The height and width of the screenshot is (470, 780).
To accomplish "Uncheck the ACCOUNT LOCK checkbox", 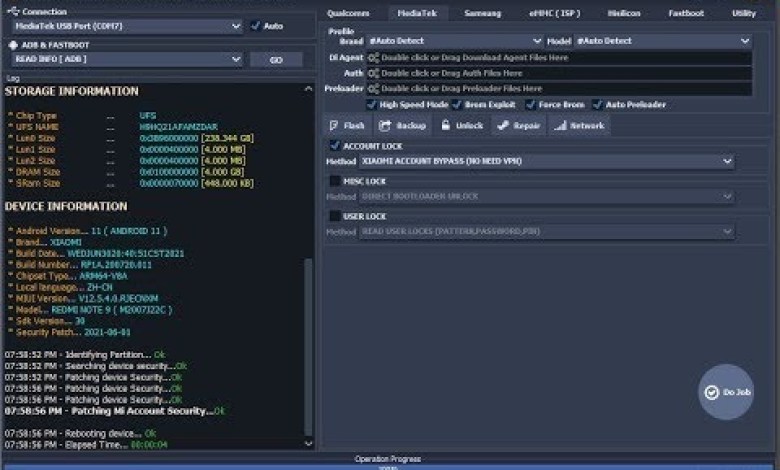I will 335,146.
